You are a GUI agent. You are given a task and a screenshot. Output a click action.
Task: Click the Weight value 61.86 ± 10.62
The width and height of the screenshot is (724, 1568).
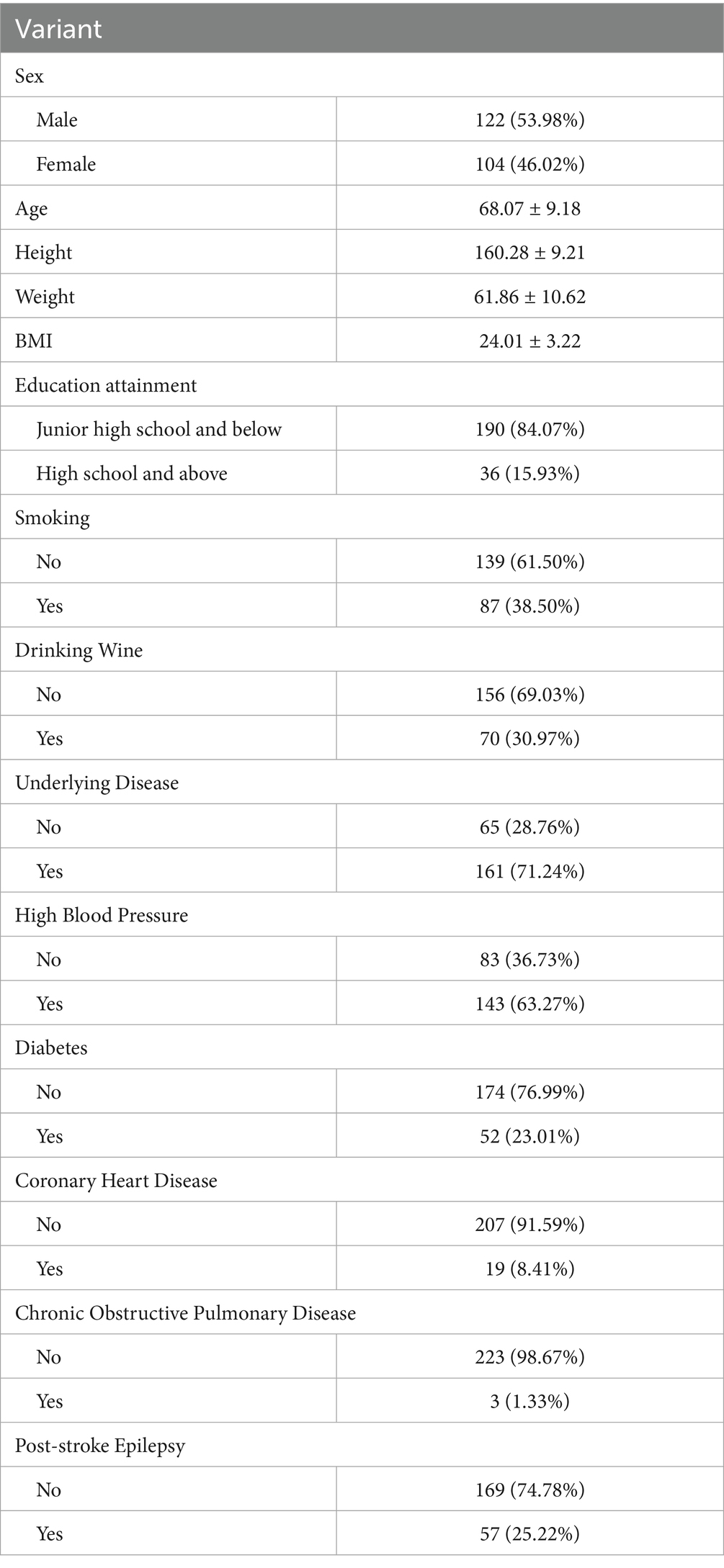click(x=529, y=297)
